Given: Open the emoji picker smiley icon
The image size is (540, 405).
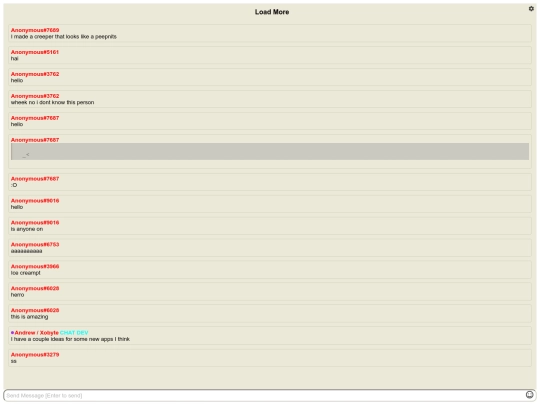Looking at the screenshot, I should click(x=529, y=395).
